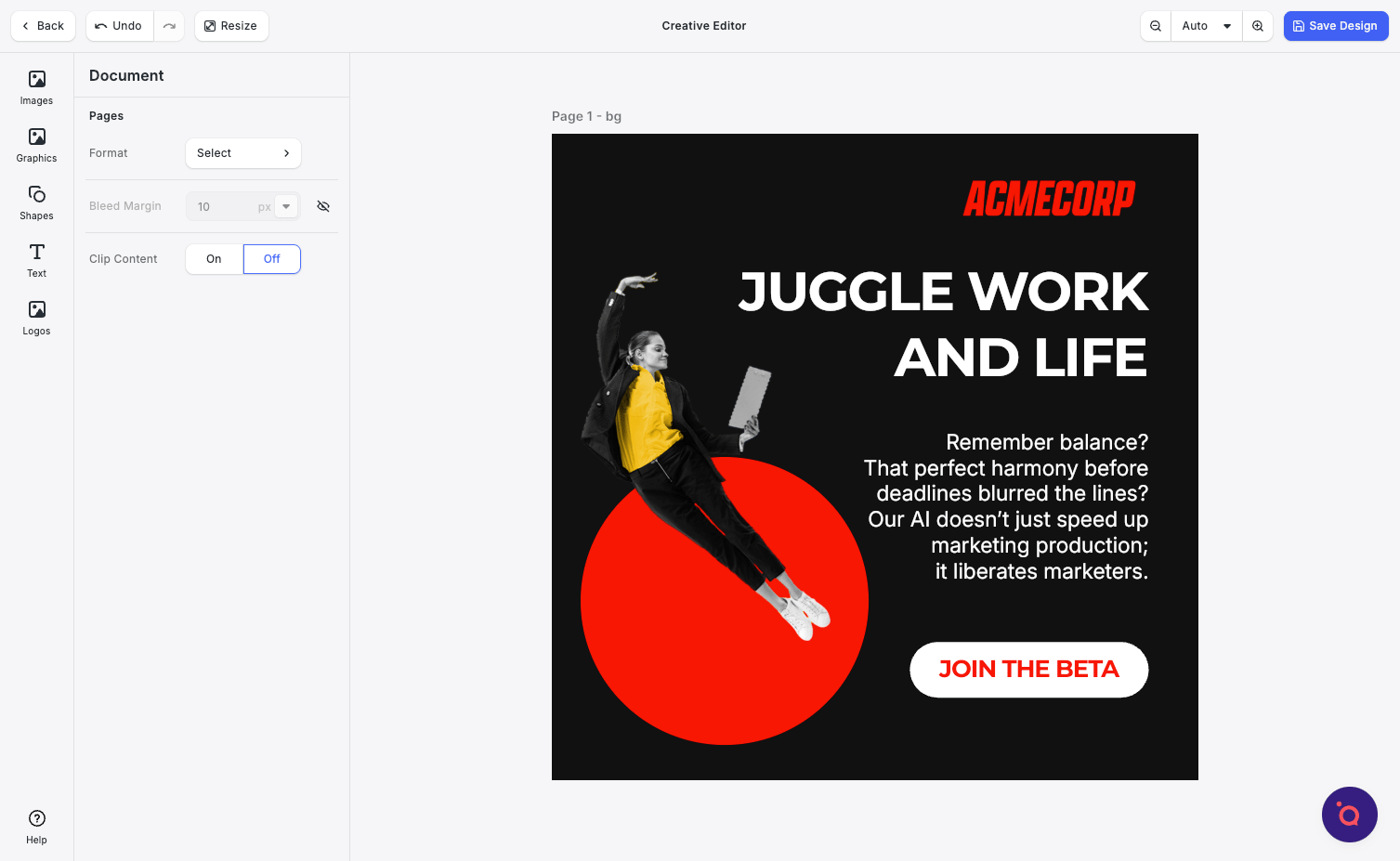The width and height of the screenshot is (1400, 861).
Task: Toggle bleed margin visibility eye icon
Action: tap(323, 206)
